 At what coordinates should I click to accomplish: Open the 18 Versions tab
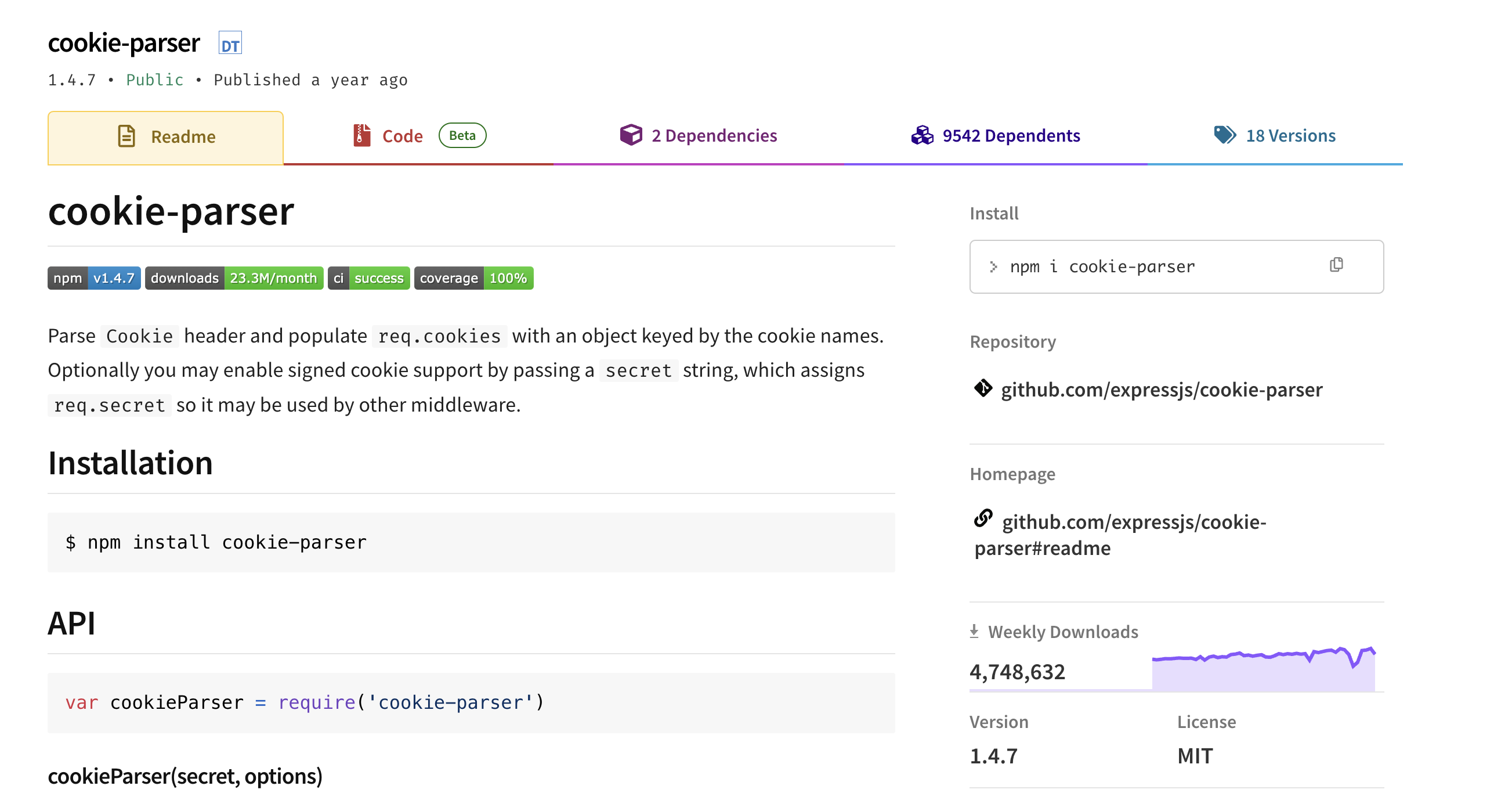[1290, 136]
